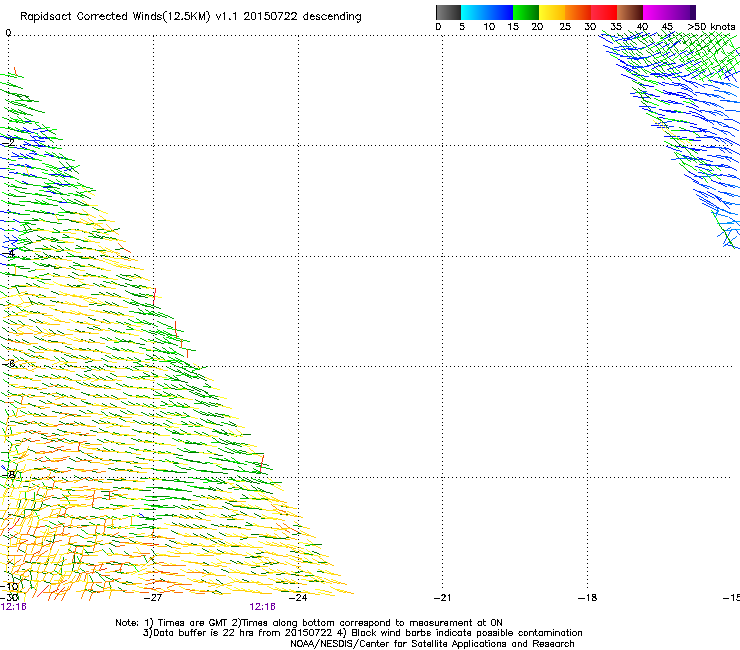Click the 'Times are GMT' note line
This screenshot has height=650, width=740.
click(x=309, y=623)
